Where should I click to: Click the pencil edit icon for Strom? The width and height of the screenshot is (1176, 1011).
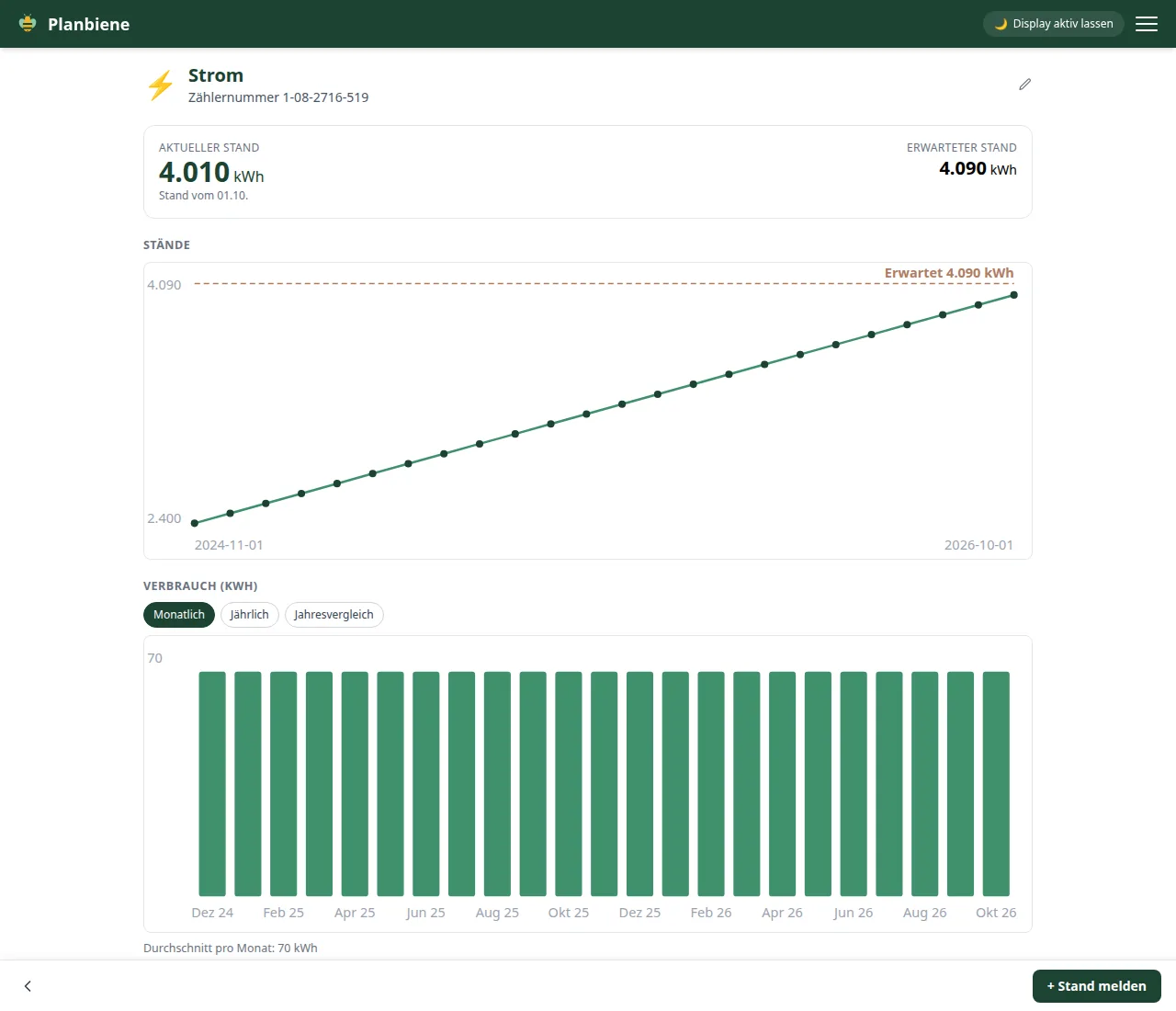pyautogui.click(x=1025, y=85)
